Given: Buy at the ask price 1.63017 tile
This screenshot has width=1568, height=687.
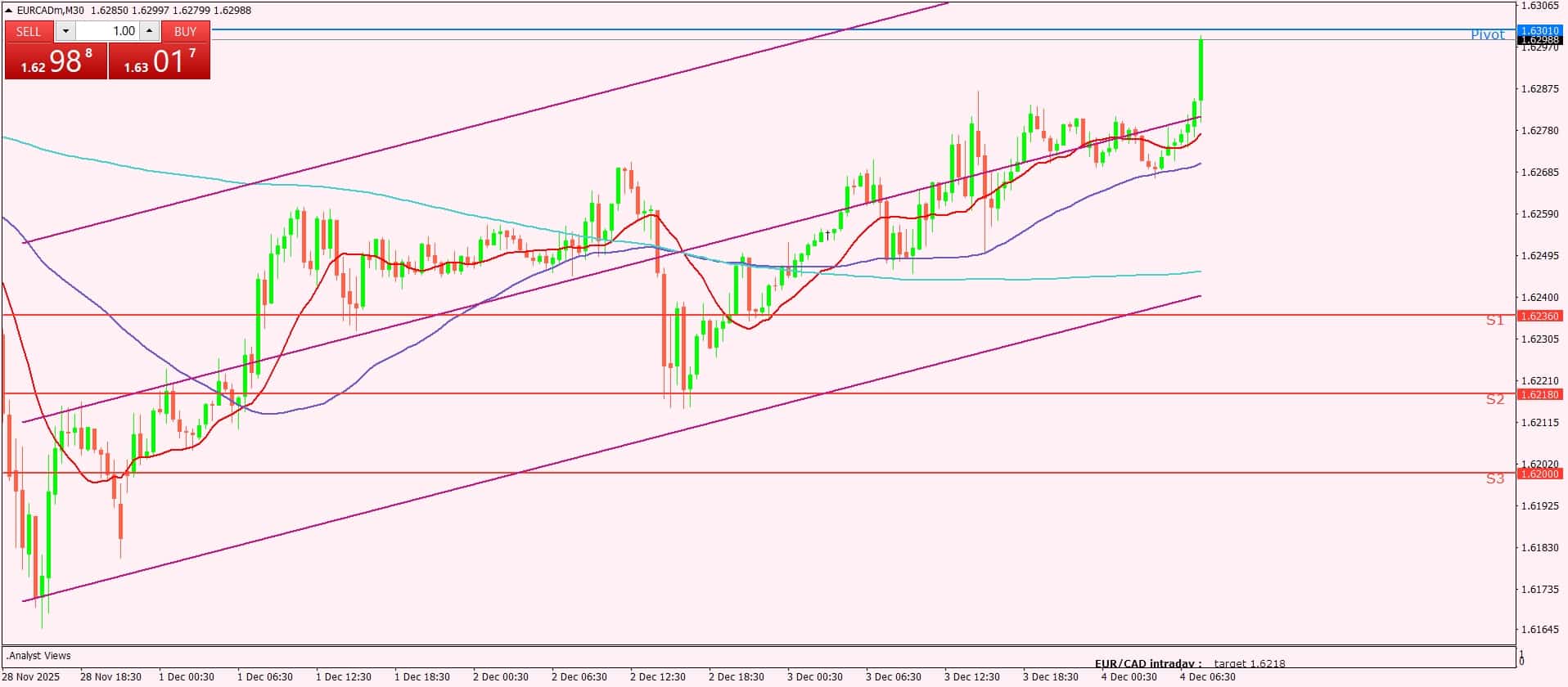Looking at the screenshot, I should click(160, 61).
